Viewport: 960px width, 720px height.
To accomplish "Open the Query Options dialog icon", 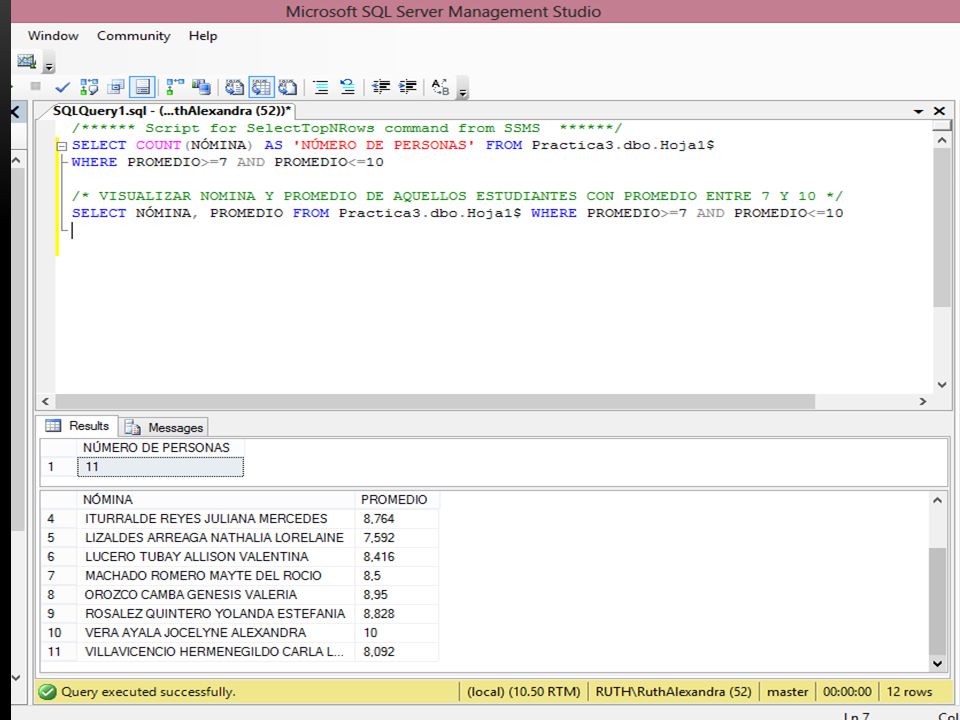I will click(116, 88).
